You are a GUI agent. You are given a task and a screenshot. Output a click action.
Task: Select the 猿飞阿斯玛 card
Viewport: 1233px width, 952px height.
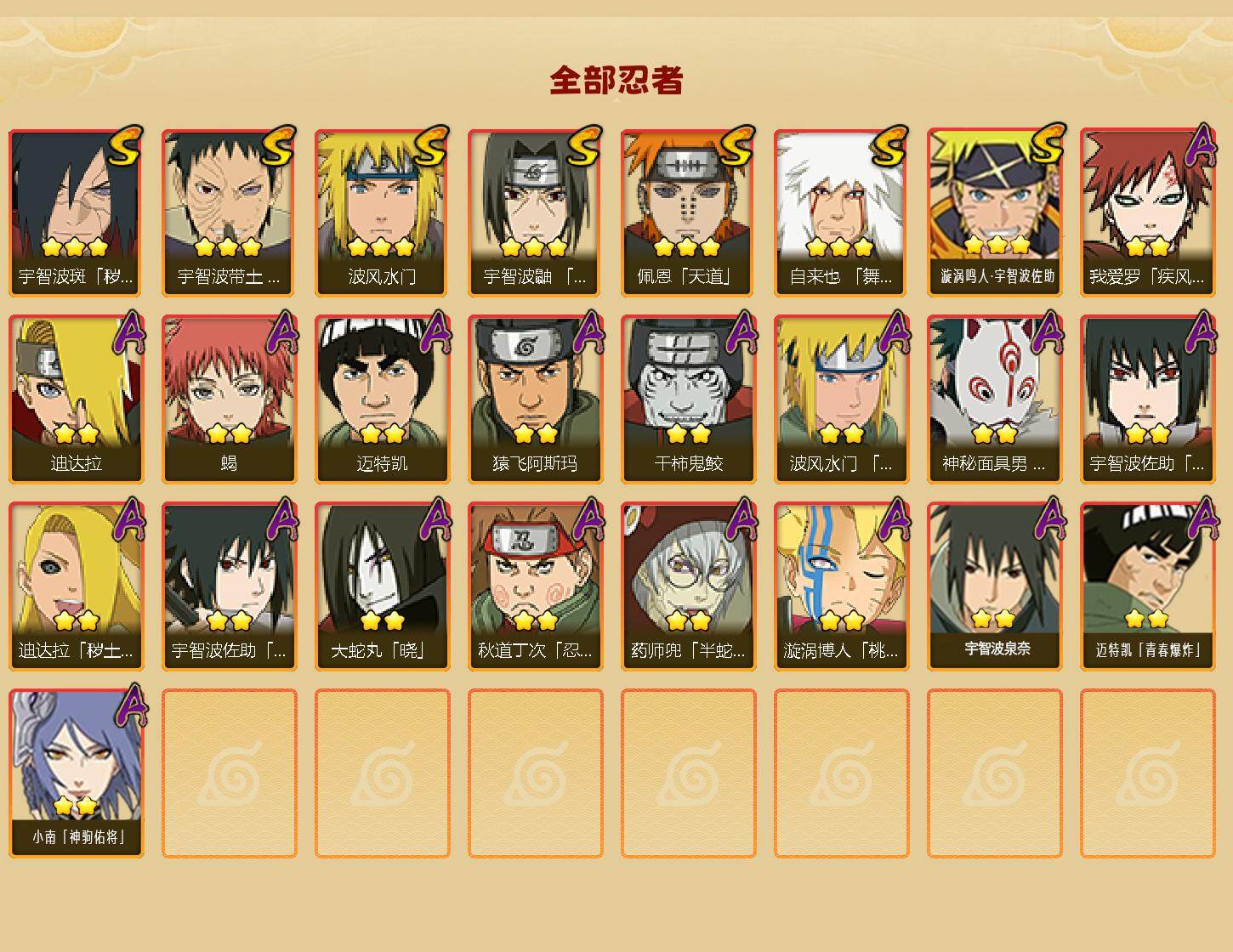pyautogui.click(x=535, y=399)
